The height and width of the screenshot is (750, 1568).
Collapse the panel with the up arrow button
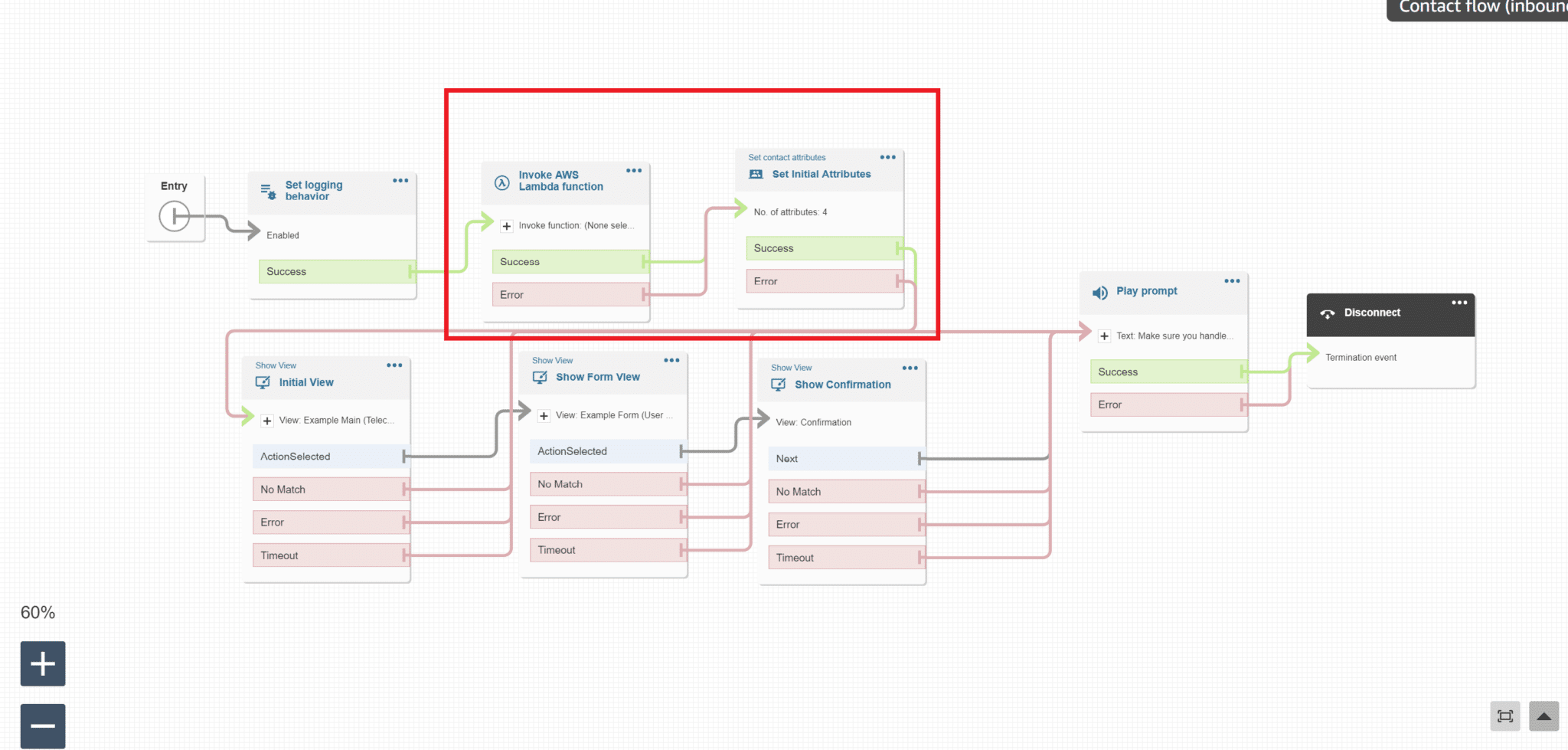click(x=1543, y=717)
